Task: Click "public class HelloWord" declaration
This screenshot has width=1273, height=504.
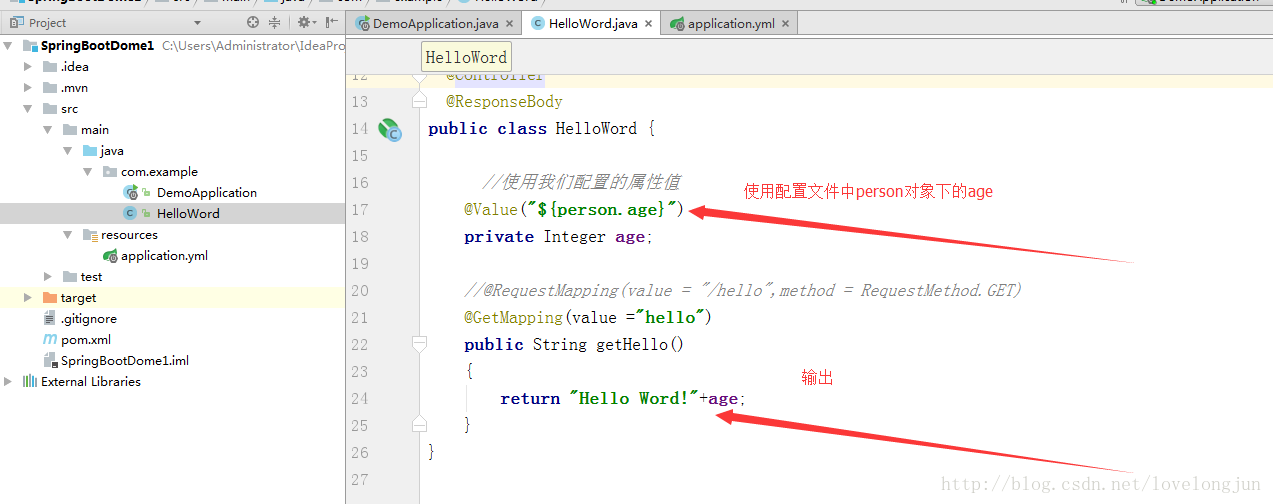Action: [x=532, y=128]
